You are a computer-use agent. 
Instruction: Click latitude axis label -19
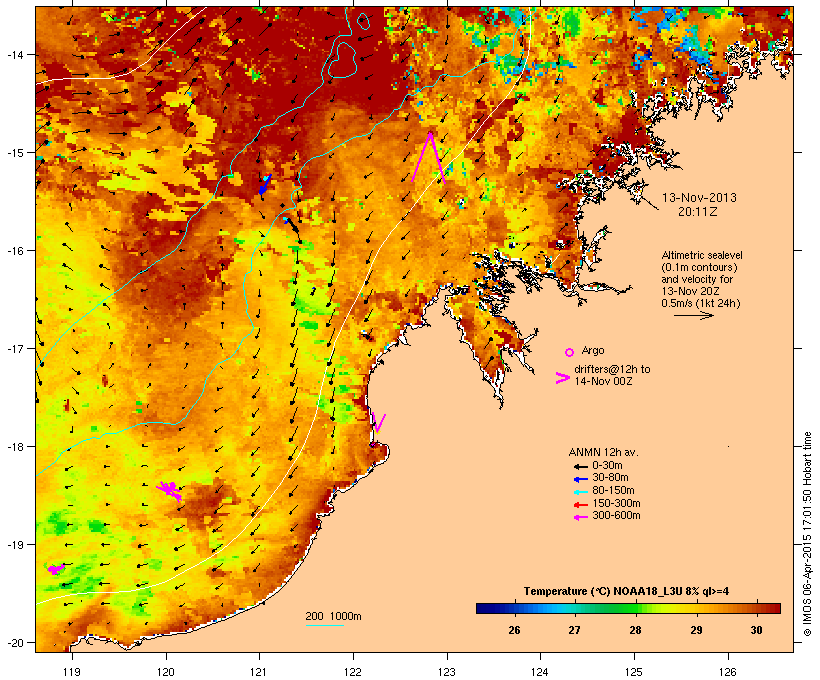(15, 545)
